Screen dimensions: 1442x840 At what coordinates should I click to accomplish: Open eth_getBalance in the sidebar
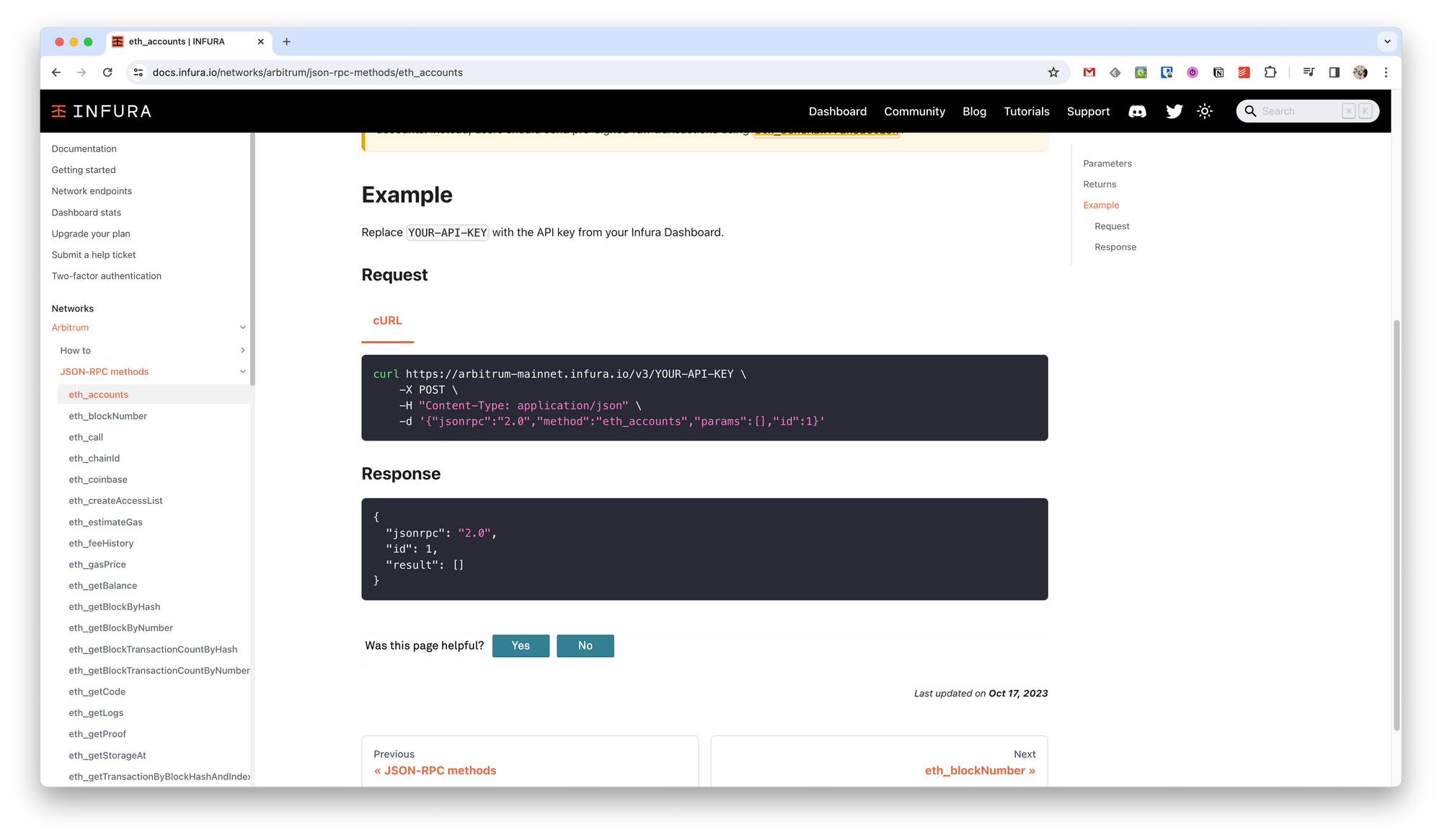[103, 585]
